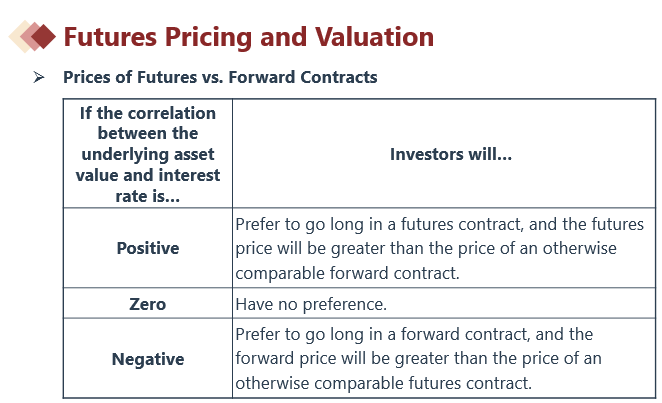Click the arrow bullet before Prices heading
Viewport: 662px width, 403px height.
(39, 77)
